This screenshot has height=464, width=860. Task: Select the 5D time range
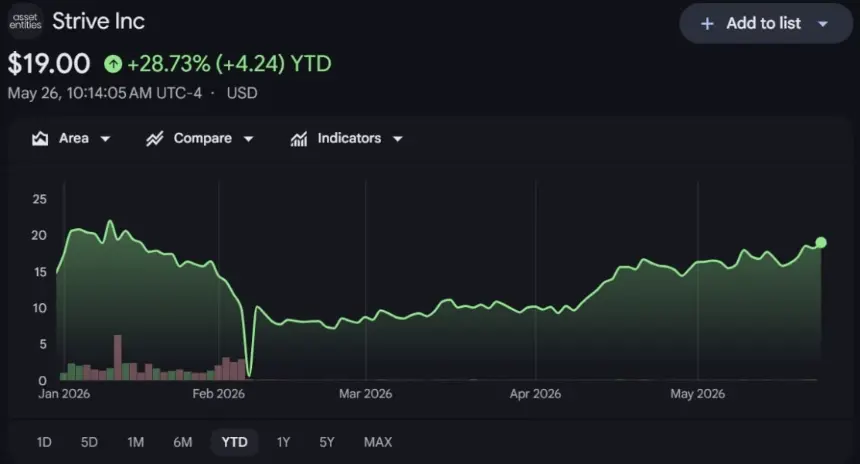(89, 442)
